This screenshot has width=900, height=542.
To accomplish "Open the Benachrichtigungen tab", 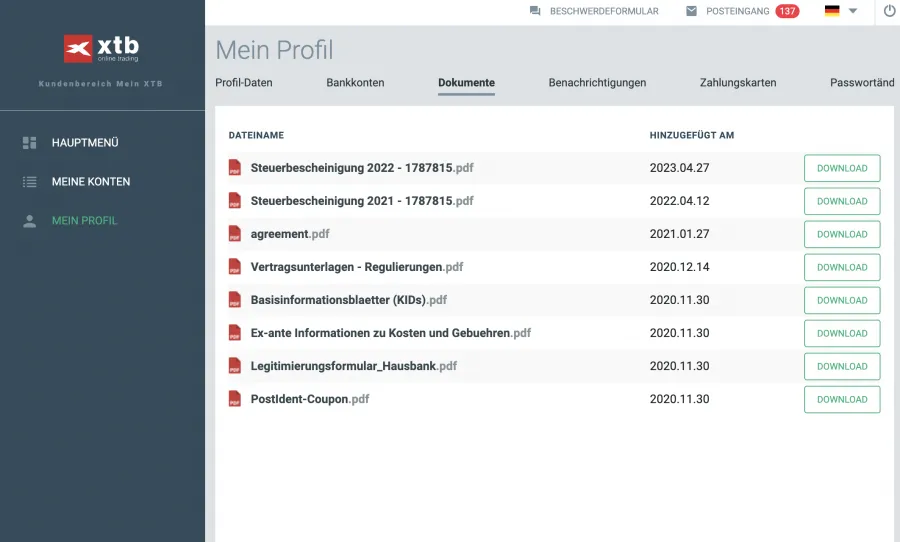I will tap(597, 83).
